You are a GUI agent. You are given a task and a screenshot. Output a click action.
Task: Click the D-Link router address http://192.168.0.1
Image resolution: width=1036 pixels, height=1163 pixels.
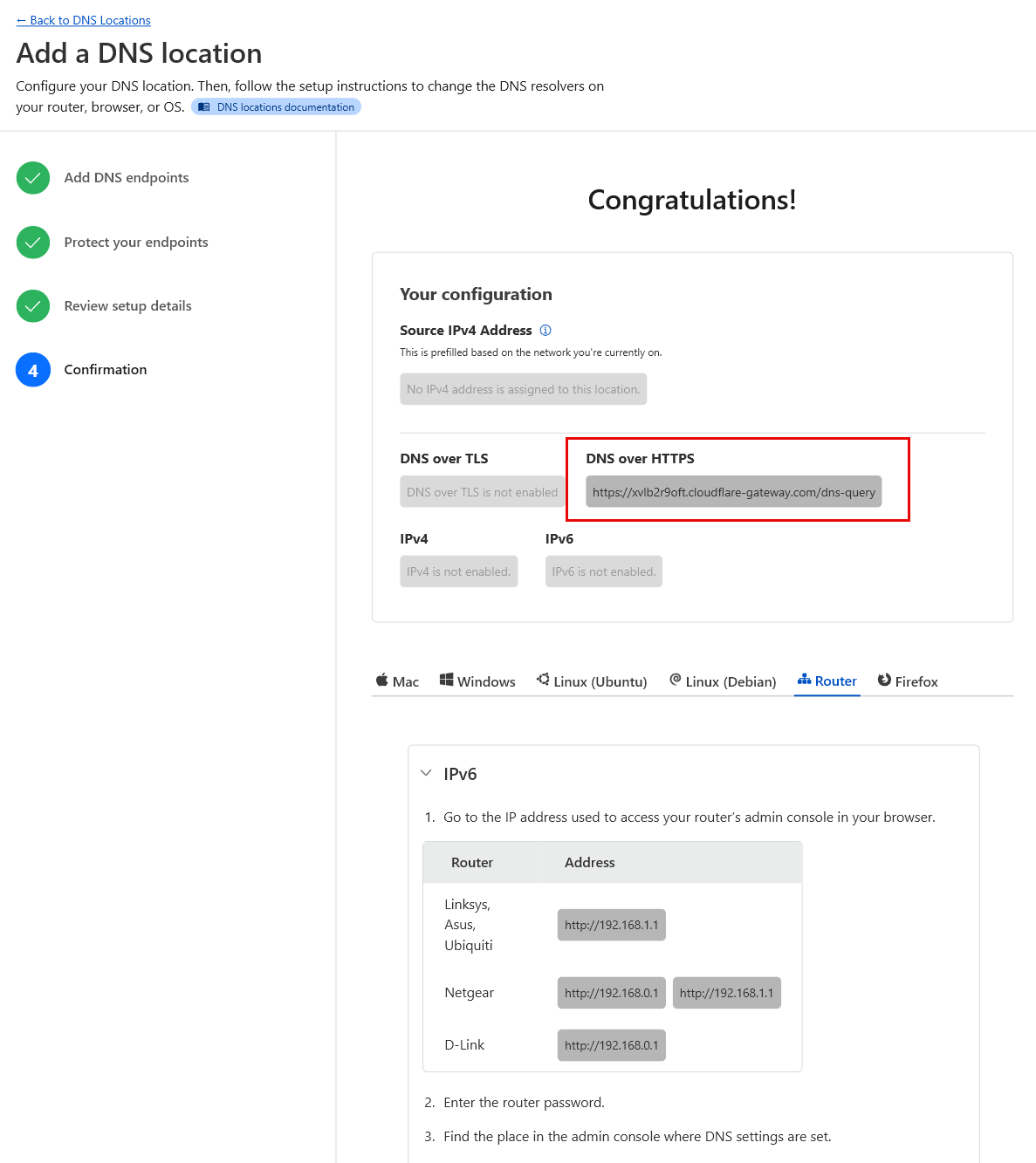tap(611, 1045)
